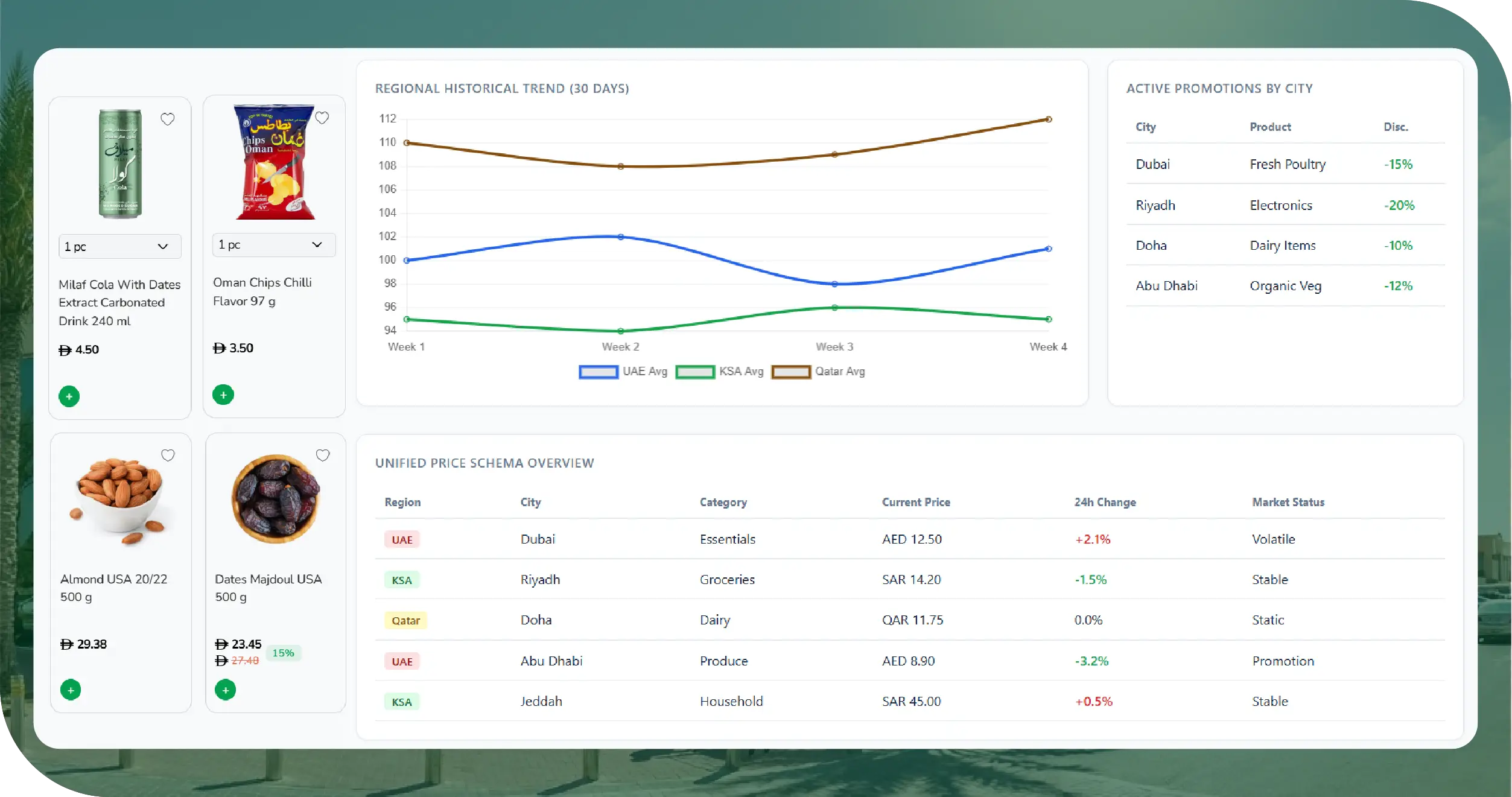Favorite Almond USA using the heart icon
1512x797 pixels.
pyautogui.click(x=168, y=455)
